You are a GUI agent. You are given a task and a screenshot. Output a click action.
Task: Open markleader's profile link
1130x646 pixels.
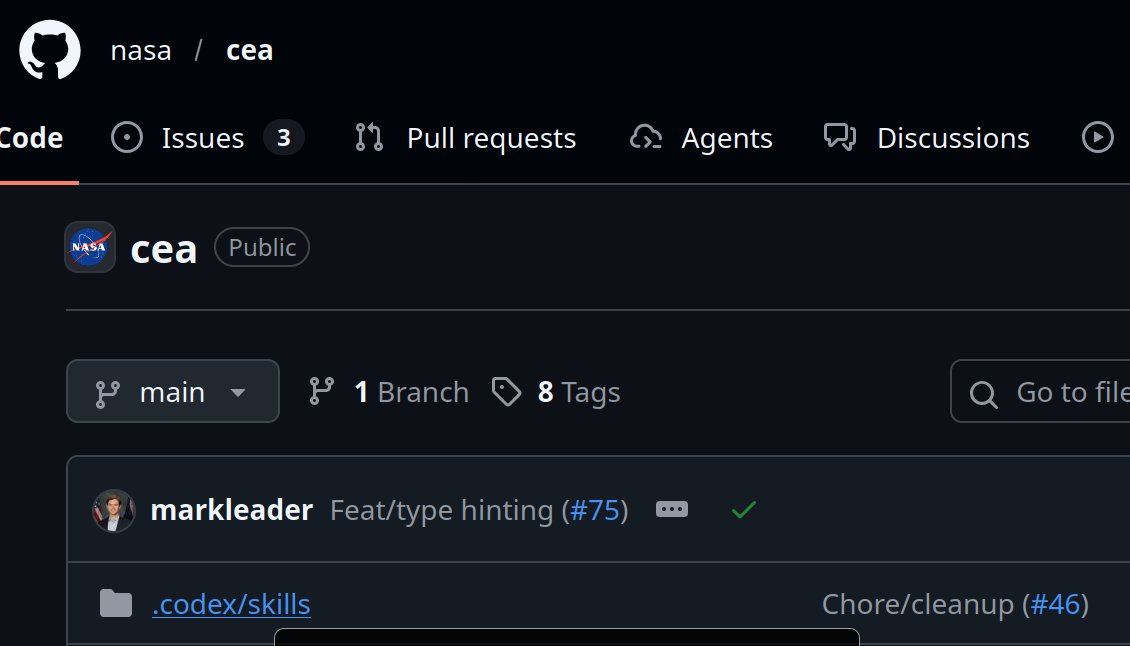(x=231, y=510)
